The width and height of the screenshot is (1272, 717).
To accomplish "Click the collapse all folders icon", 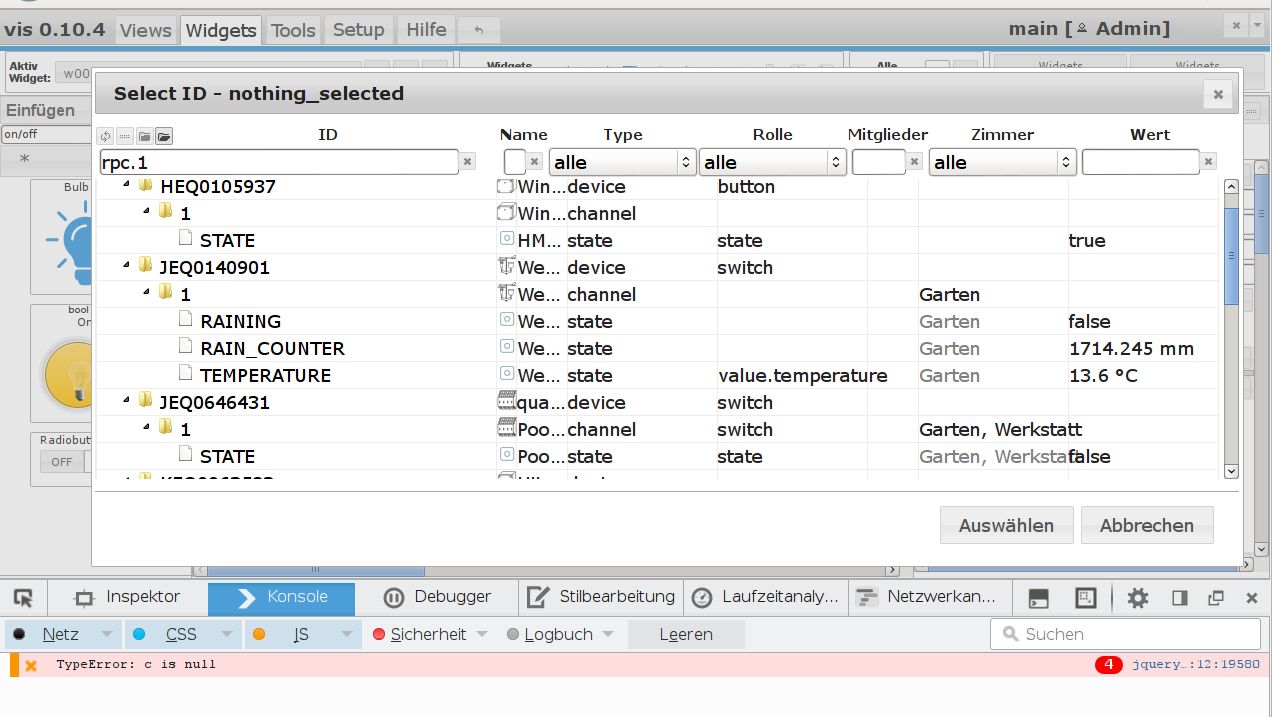I will tap(144, 136).
